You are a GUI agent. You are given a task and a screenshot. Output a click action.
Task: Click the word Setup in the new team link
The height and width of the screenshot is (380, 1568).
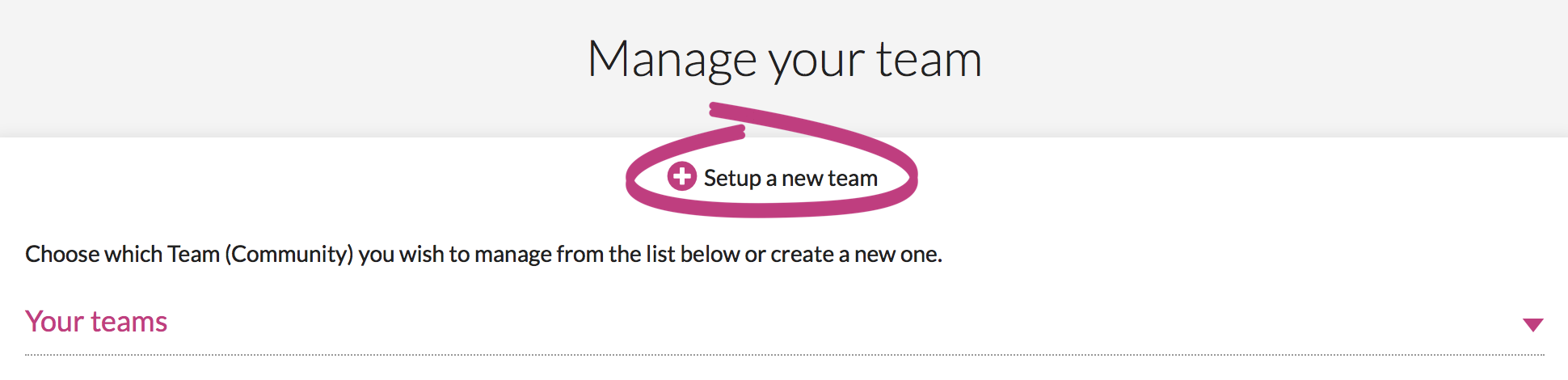(732, 179)
